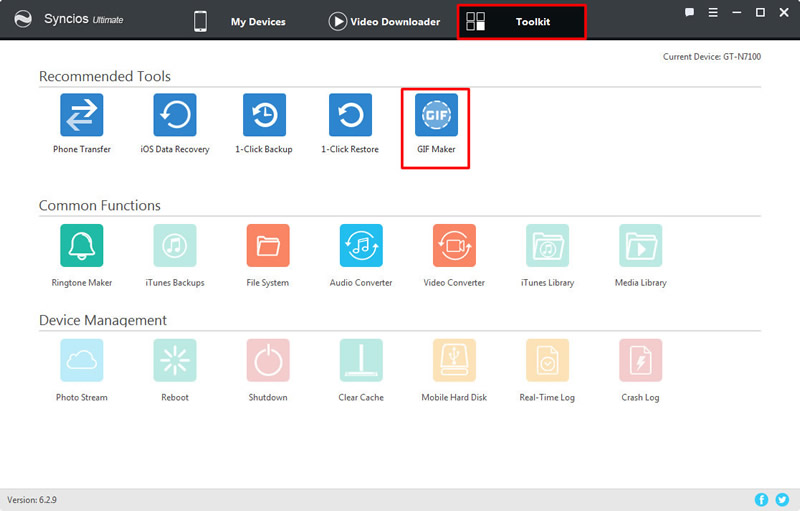Start 1-Click Backup
Image resolution: width=800 pixels, height=511 pixels.
pos(264,115)
